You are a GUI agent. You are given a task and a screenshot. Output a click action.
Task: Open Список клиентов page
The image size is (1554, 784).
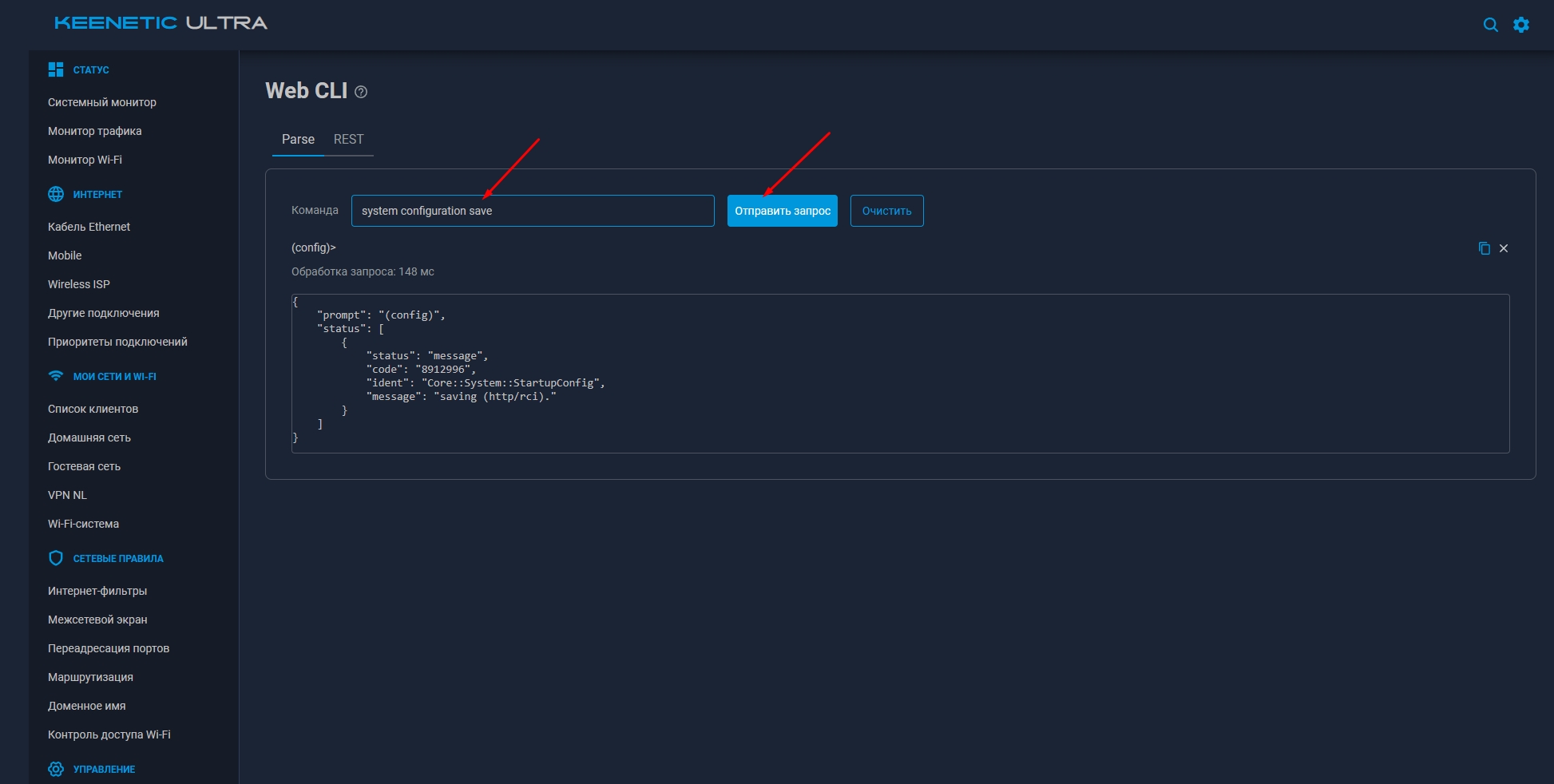click(93, 409)
